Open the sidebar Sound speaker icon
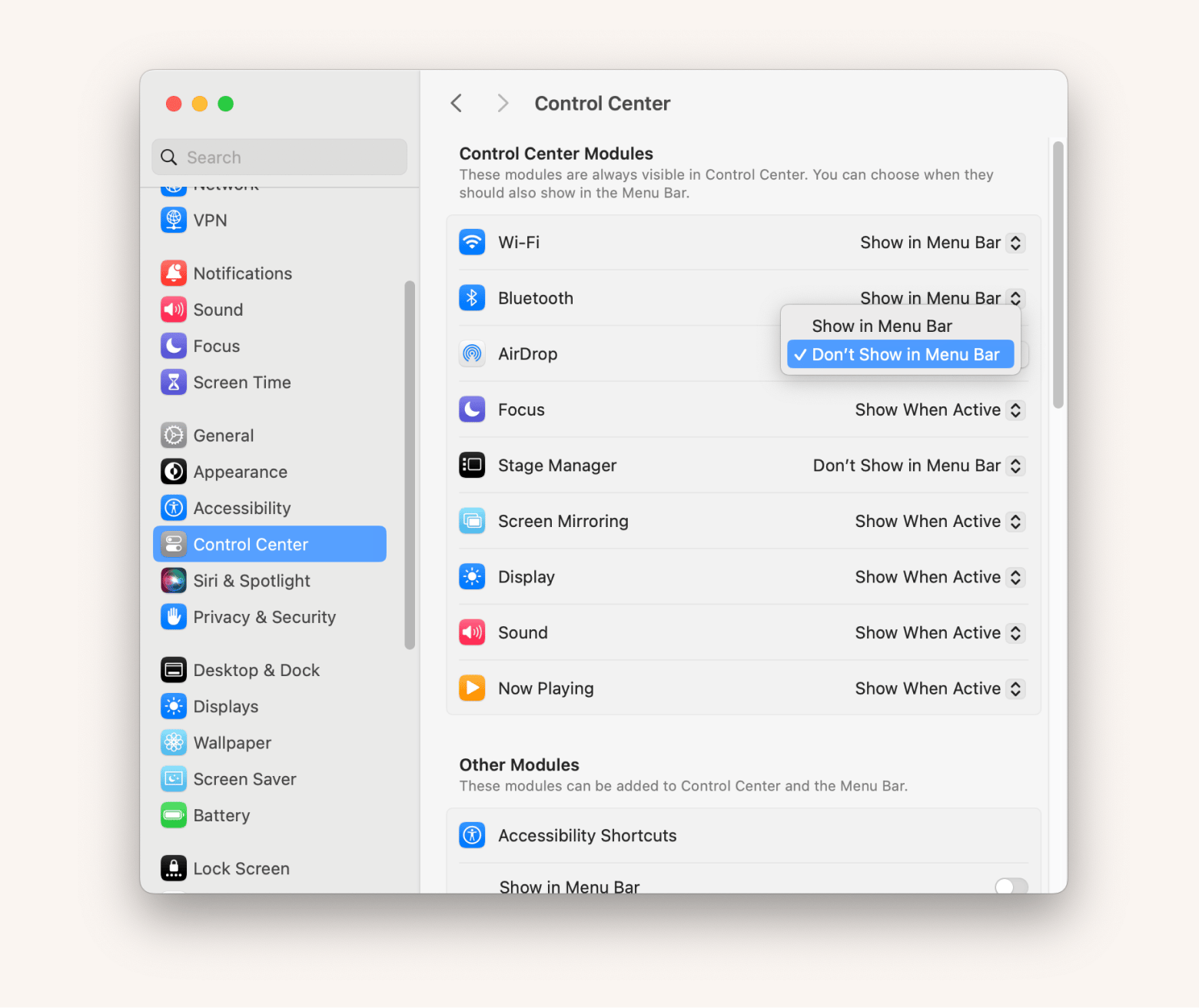The width and height of the screenshot is (1199, 1008). 174,310
